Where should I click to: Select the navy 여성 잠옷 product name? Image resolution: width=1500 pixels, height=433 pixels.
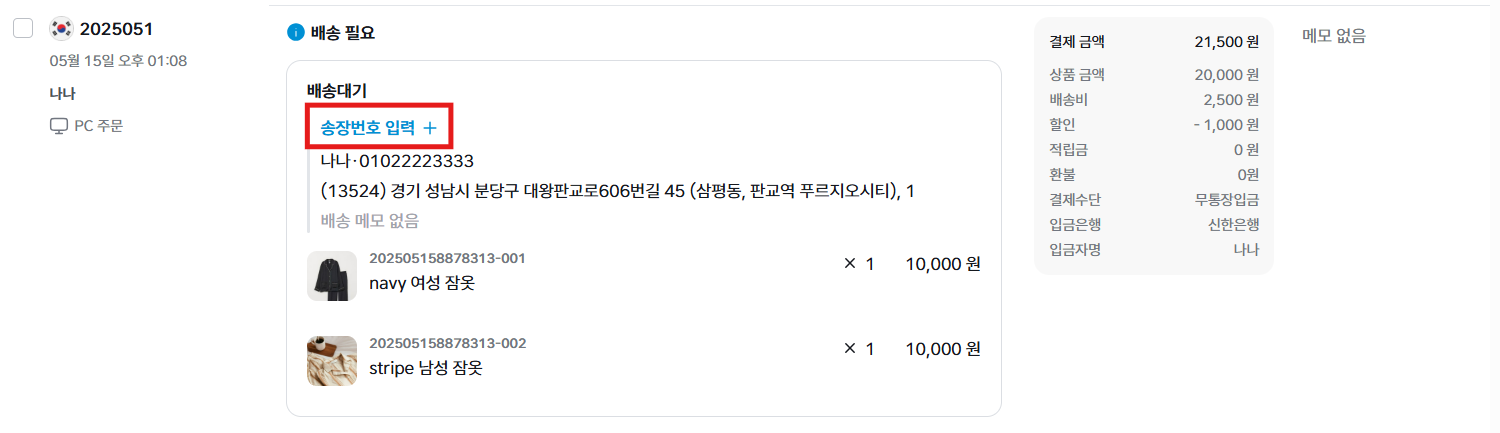point(421,283)
